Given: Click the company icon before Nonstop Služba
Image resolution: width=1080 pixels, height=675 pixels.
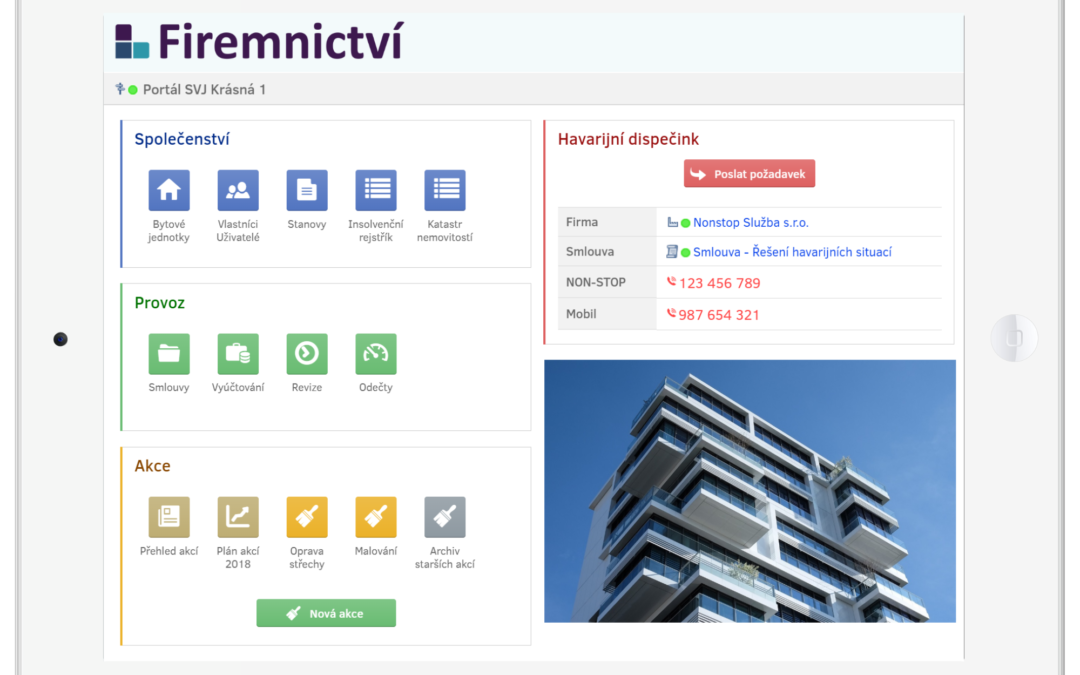Looking at the screenshot, I should [672, 222].
